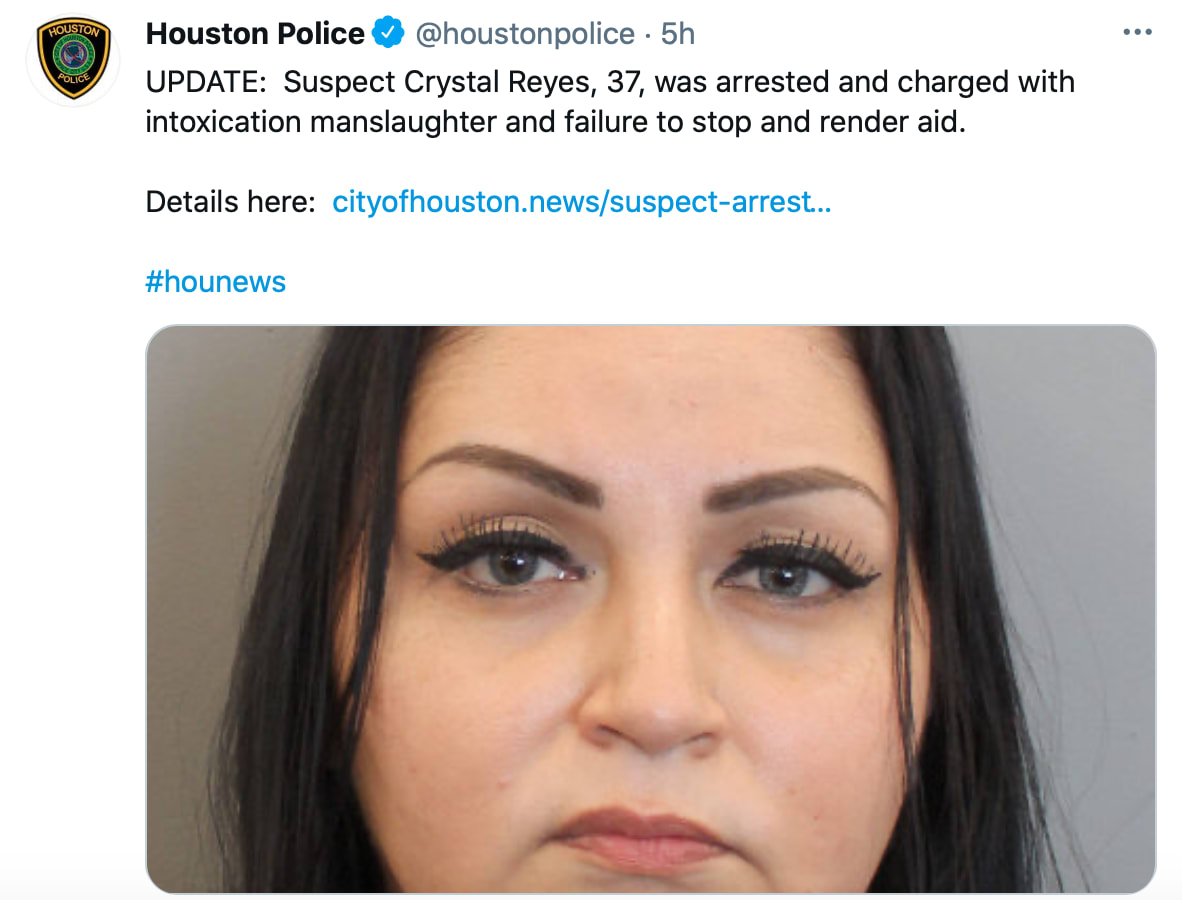Viewport: 1182px width, 900px height.
Task: Open the three-dot more options menu
Action: click(1137, 32)
